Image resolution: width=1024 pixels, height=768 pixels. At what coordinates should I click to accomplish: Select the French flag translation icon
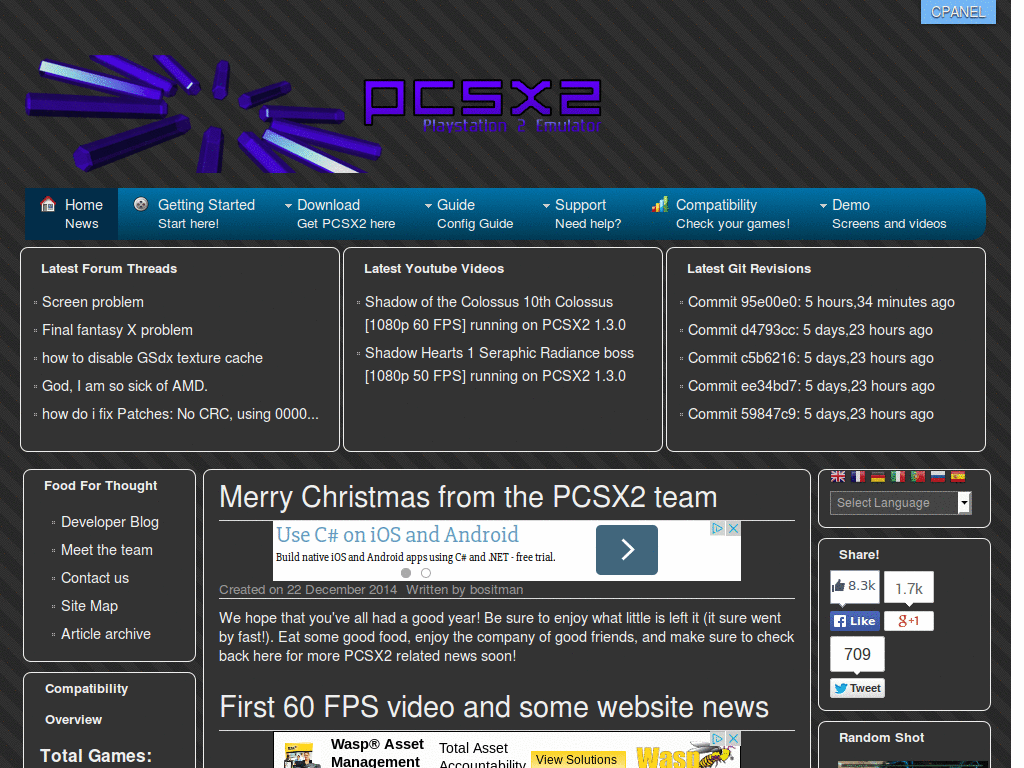tap(858, 477)
